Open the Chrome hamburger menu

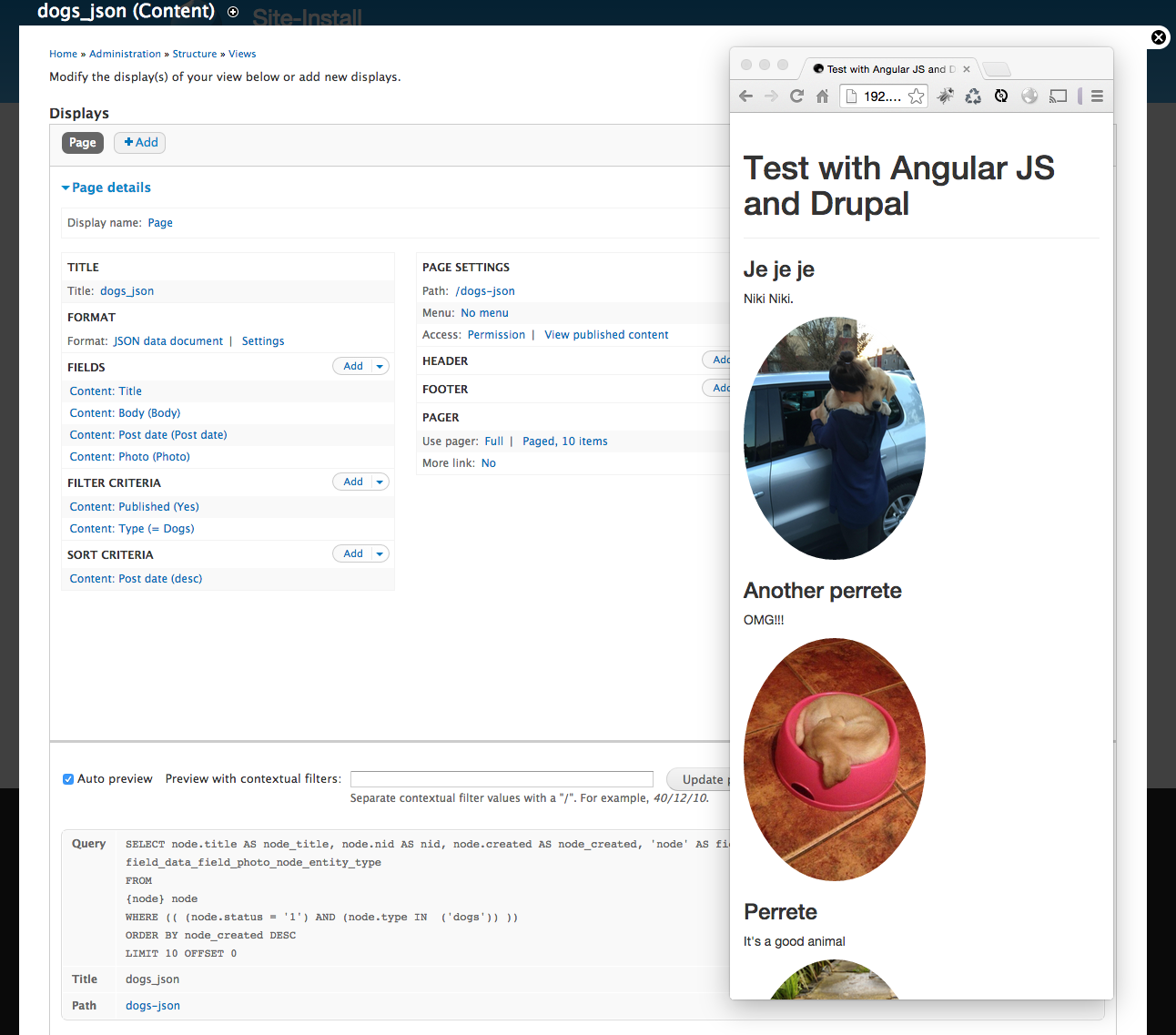click(x=1097, y=96)
